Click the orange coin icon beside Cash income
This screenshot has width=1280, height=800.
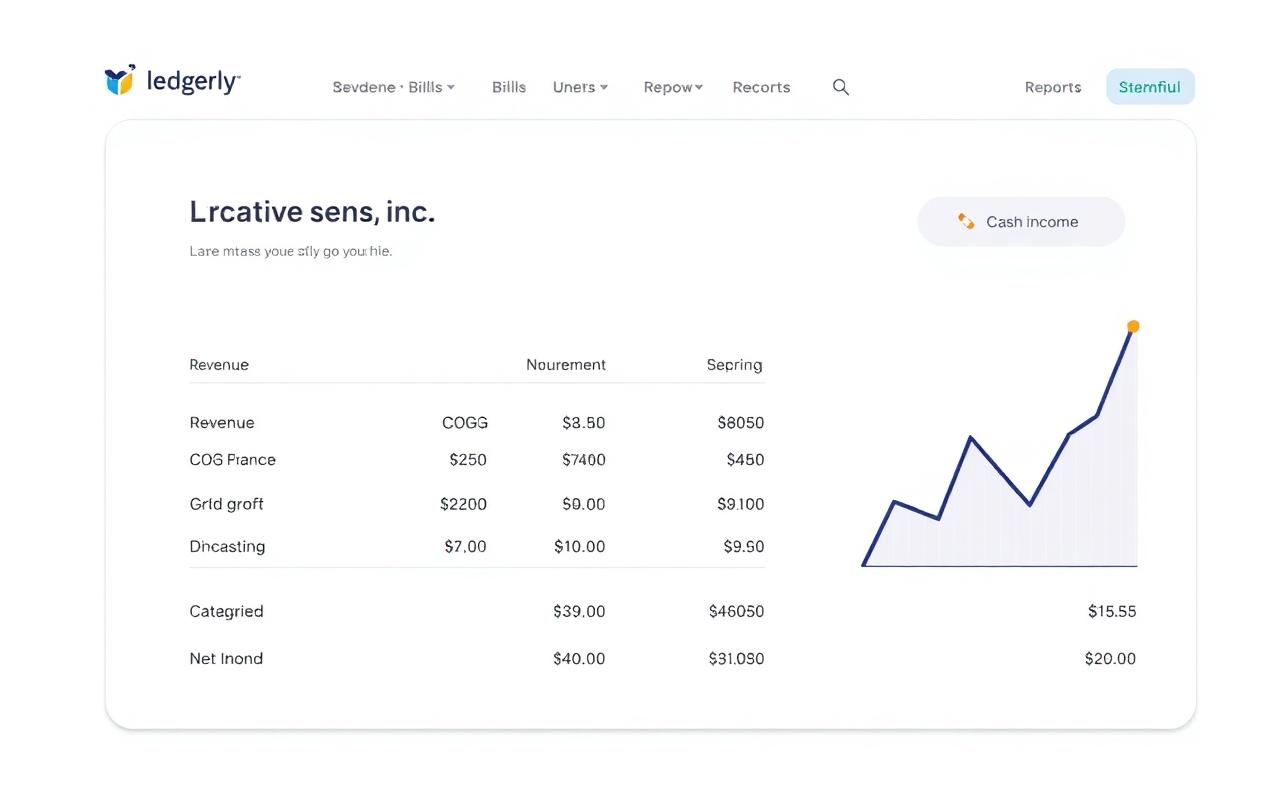coord(966,222)
